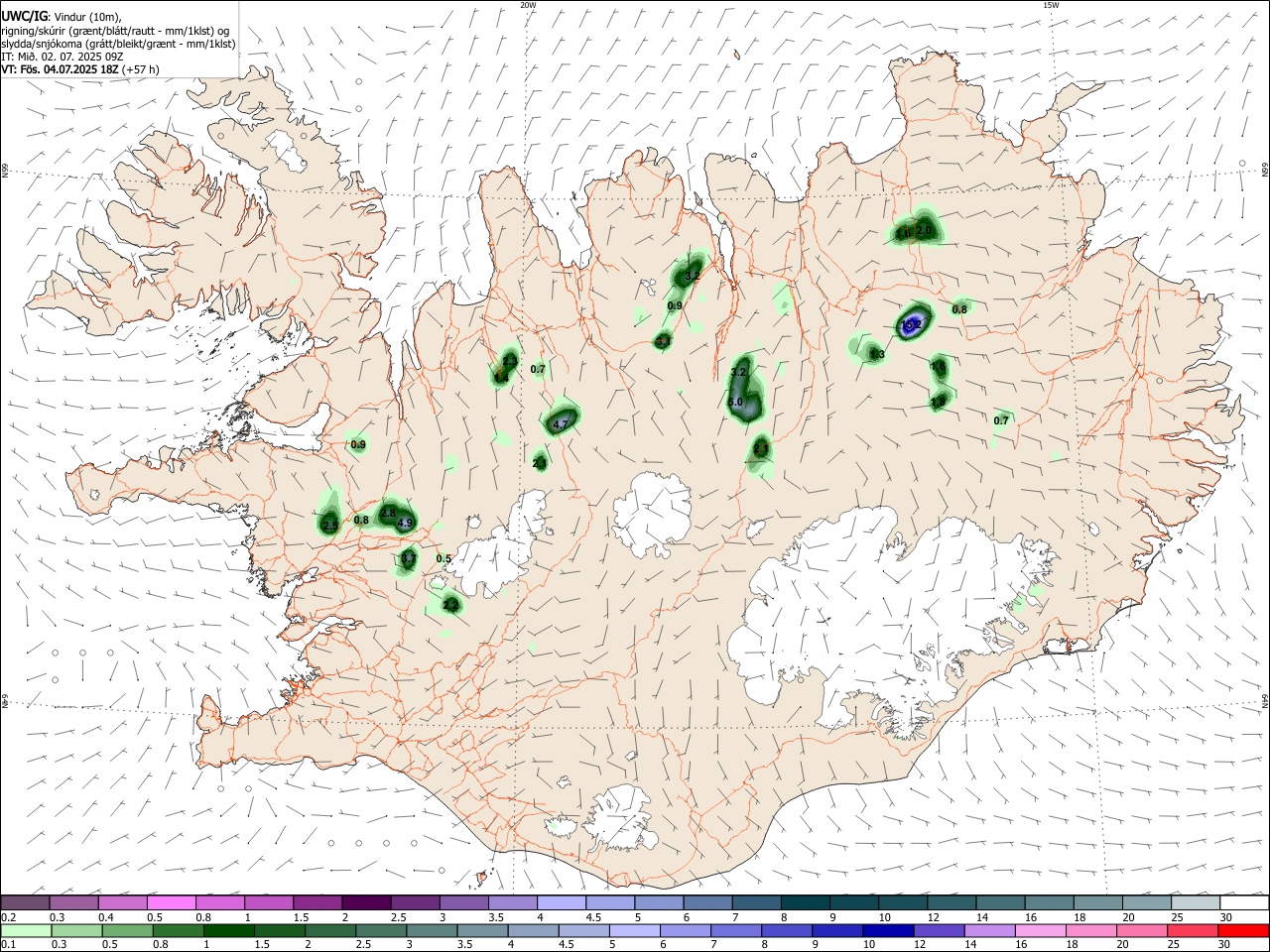Select the 4.7 precipitation label
The image size is (1270, 952).
click(561, 424)
